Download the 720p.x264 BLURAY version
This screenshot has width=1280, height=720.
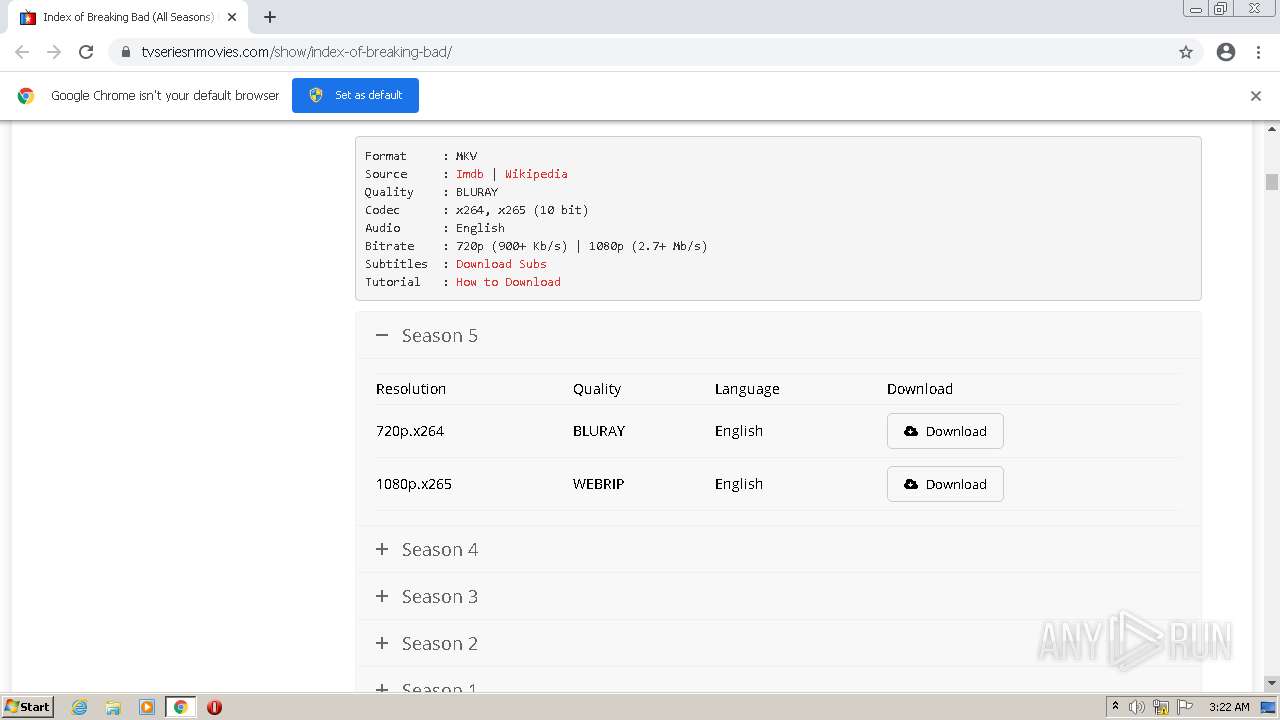[x=945, y=431]
